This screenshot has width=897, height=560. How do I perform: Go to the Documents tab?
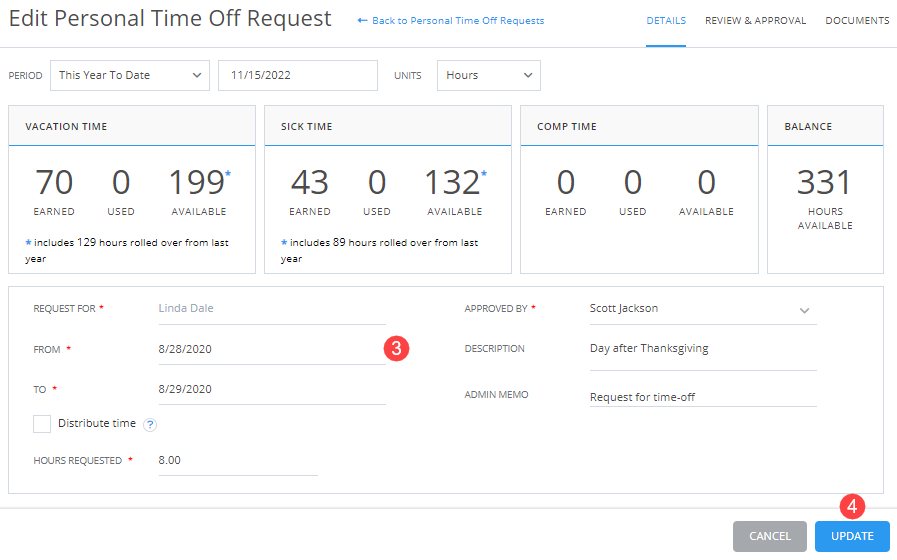(857, 21)
